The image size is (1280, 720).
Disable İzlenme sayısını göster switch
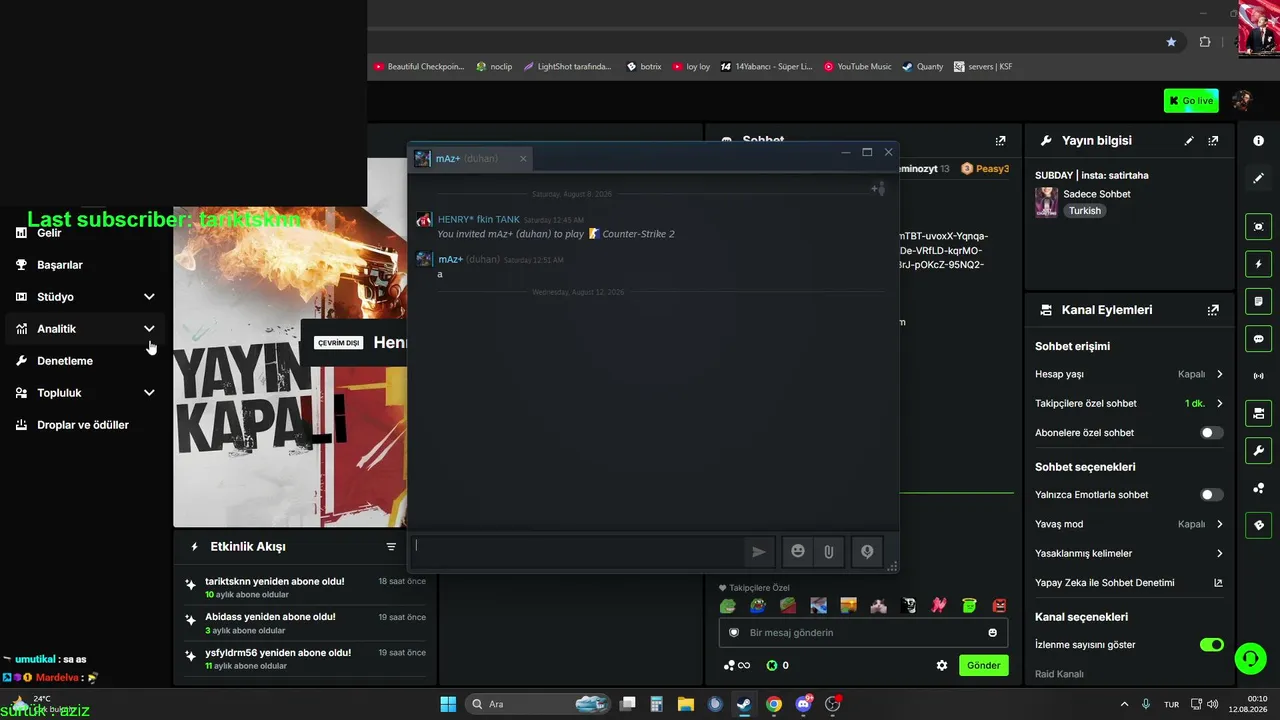tap(1211, 645)
